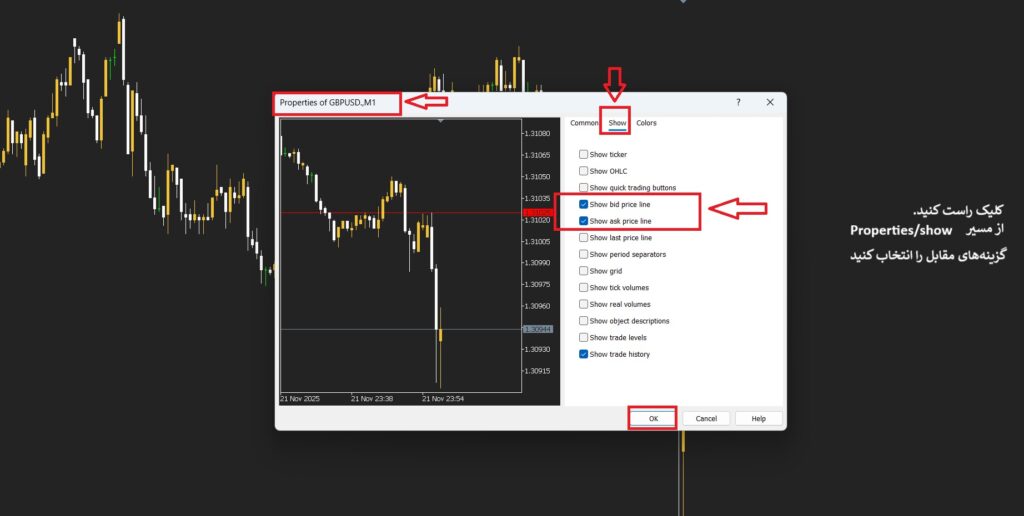Toggle the Show OHLC checkbox
This screenshot has height=516, width=1024.
point(584,171)
